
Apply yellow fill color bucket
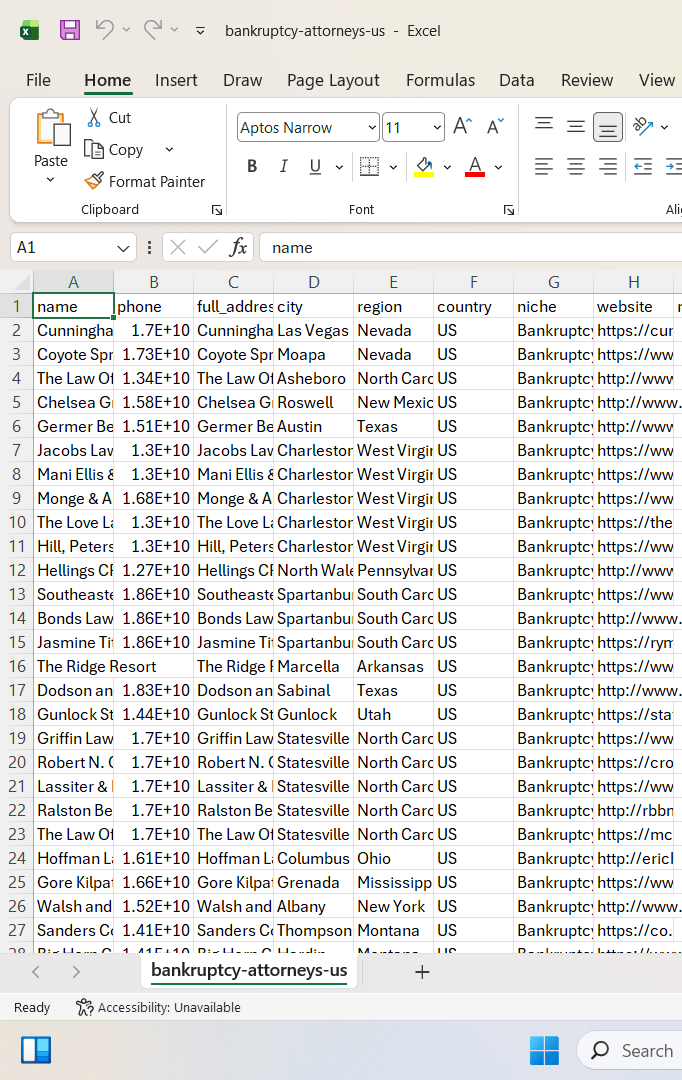click(424, 166)
